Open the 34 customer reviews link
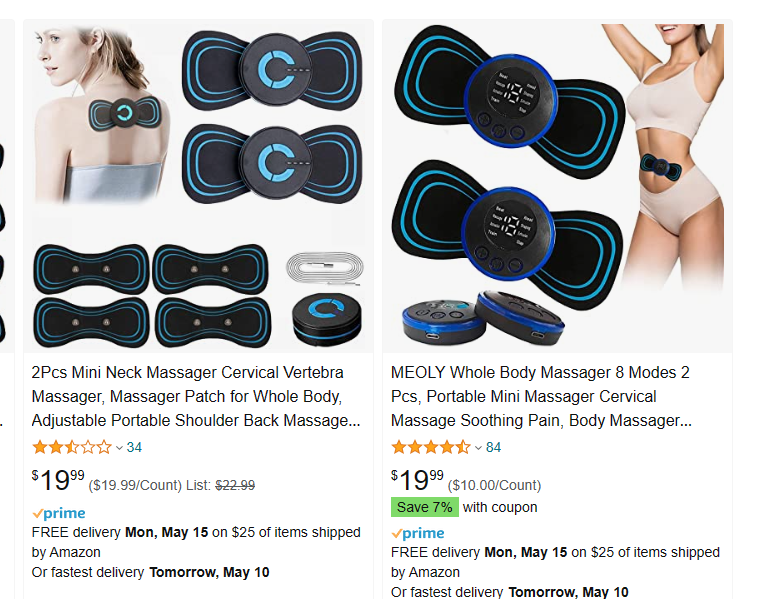757x599 pixels. coord(134,447)
